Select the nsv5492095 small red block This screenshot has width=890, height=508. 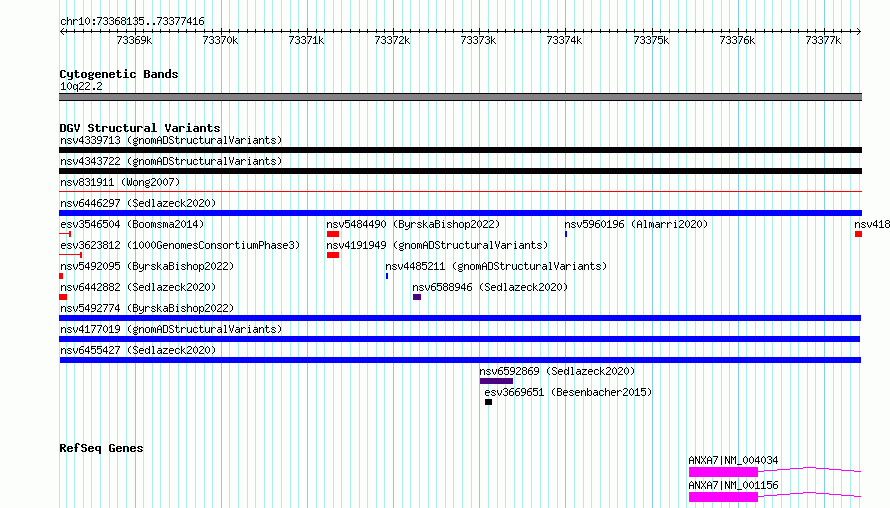[x=61, y=276]
